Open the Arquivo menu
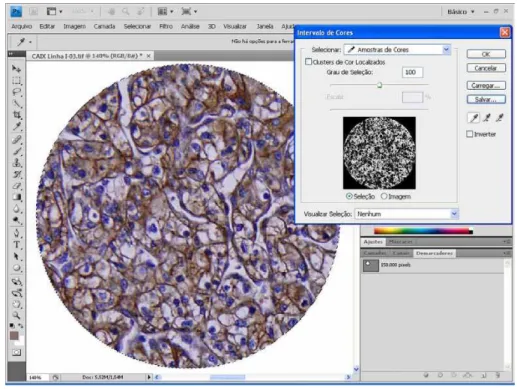 22,26
